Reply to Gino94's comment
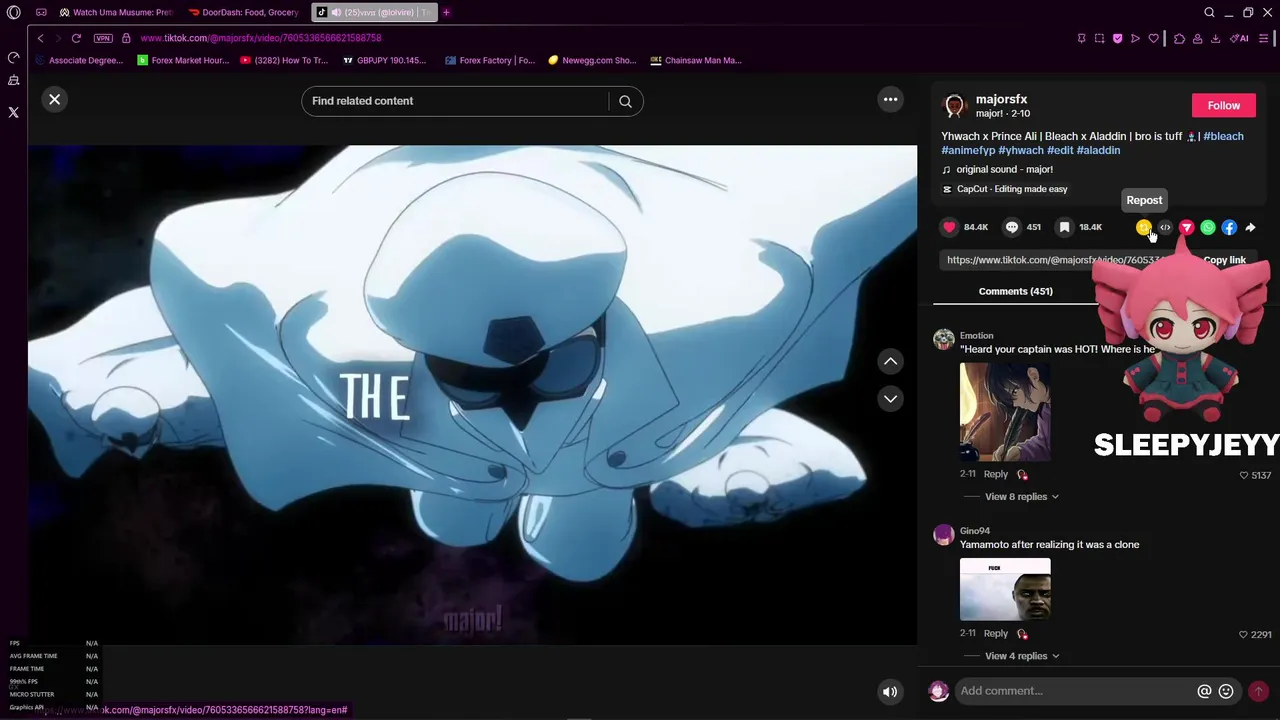This screenshot has width=1280, height=720. [x=995, y=633]
